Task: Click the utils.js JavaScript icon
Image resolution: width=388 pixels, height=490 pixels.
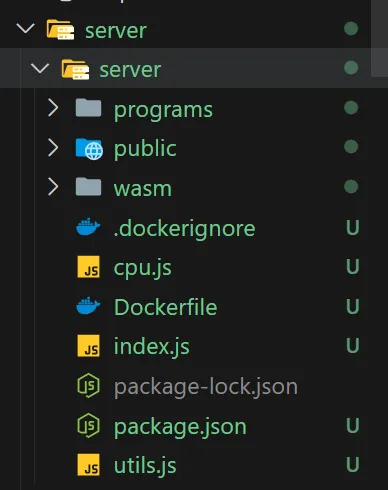Action: [88, 465]
